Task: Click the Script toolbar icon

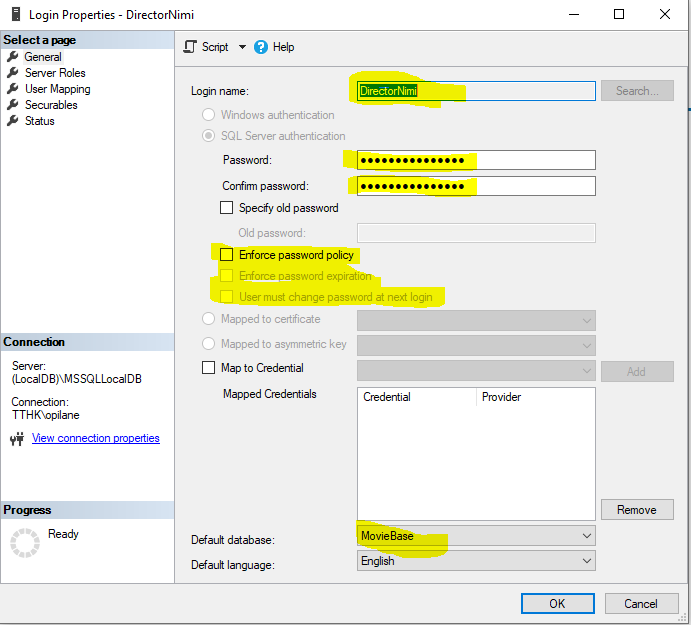Action: point(190,47)
